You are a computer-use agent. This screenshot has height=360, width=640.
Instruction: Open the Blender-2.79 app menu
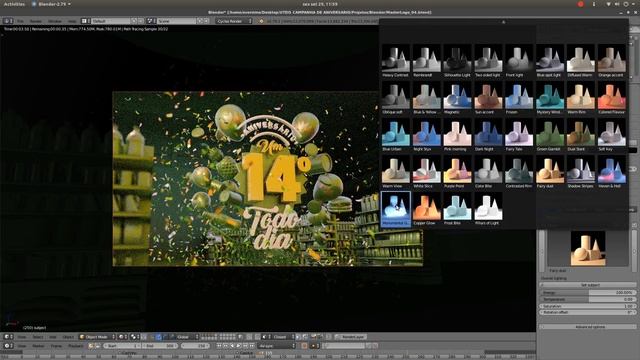pos(52,4)
